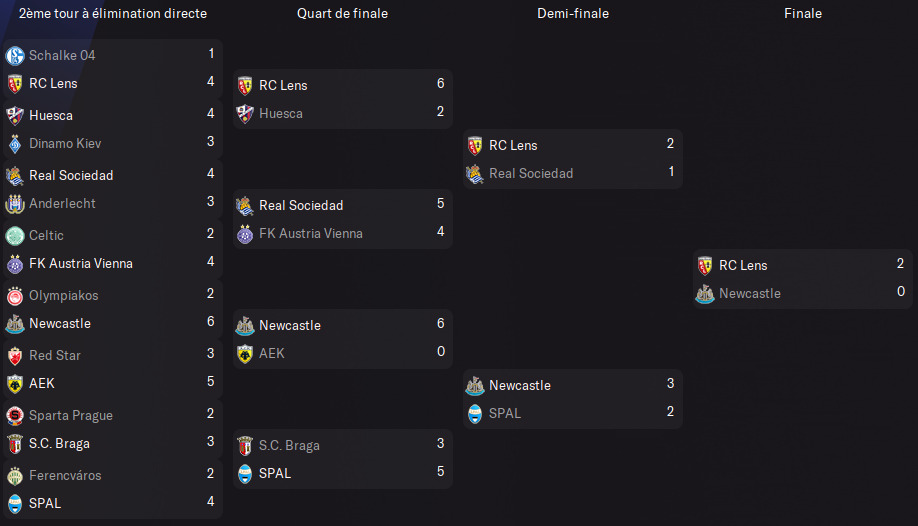Image resolution: width=918 pixels, height=526 pixels.
Task: Click the Demi-finale column header
Action: [x=573, y=13]
